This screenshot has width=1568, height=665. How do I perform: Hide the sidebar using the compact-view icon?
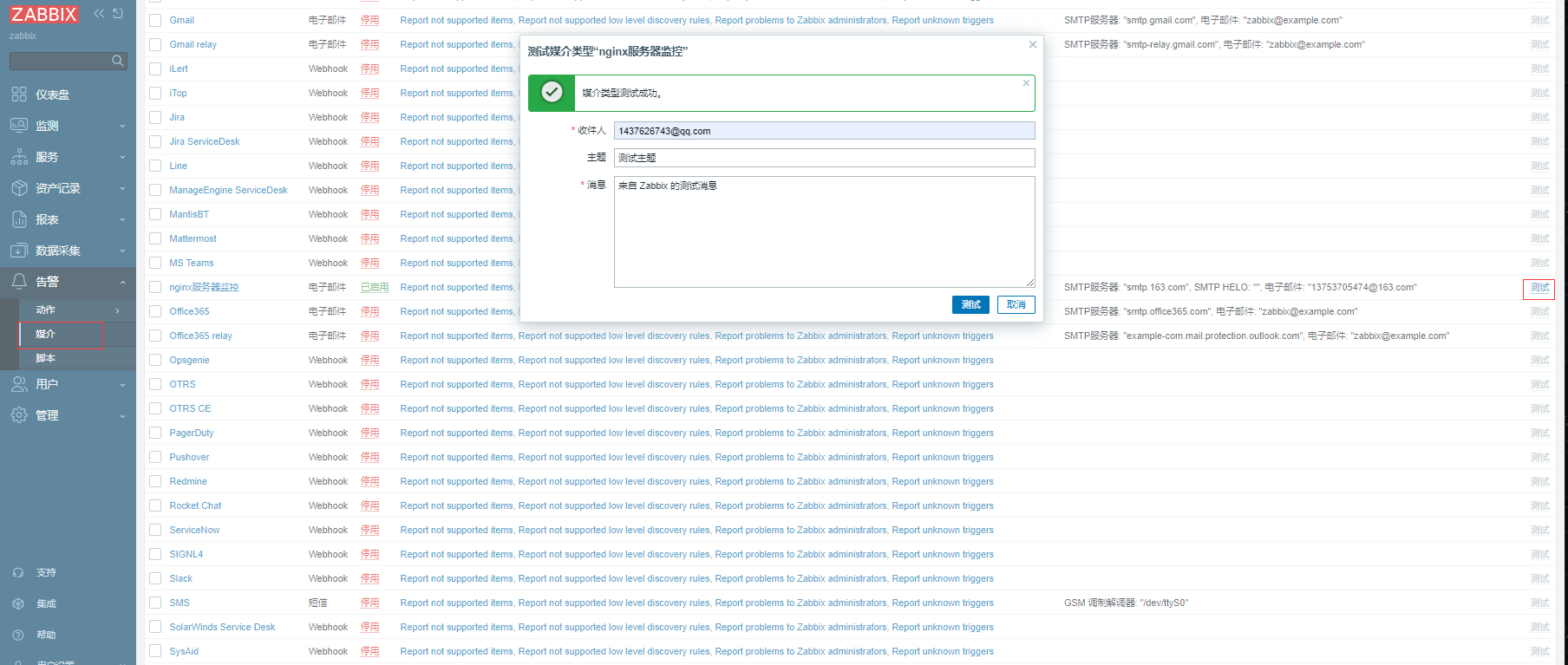(118, 14)
